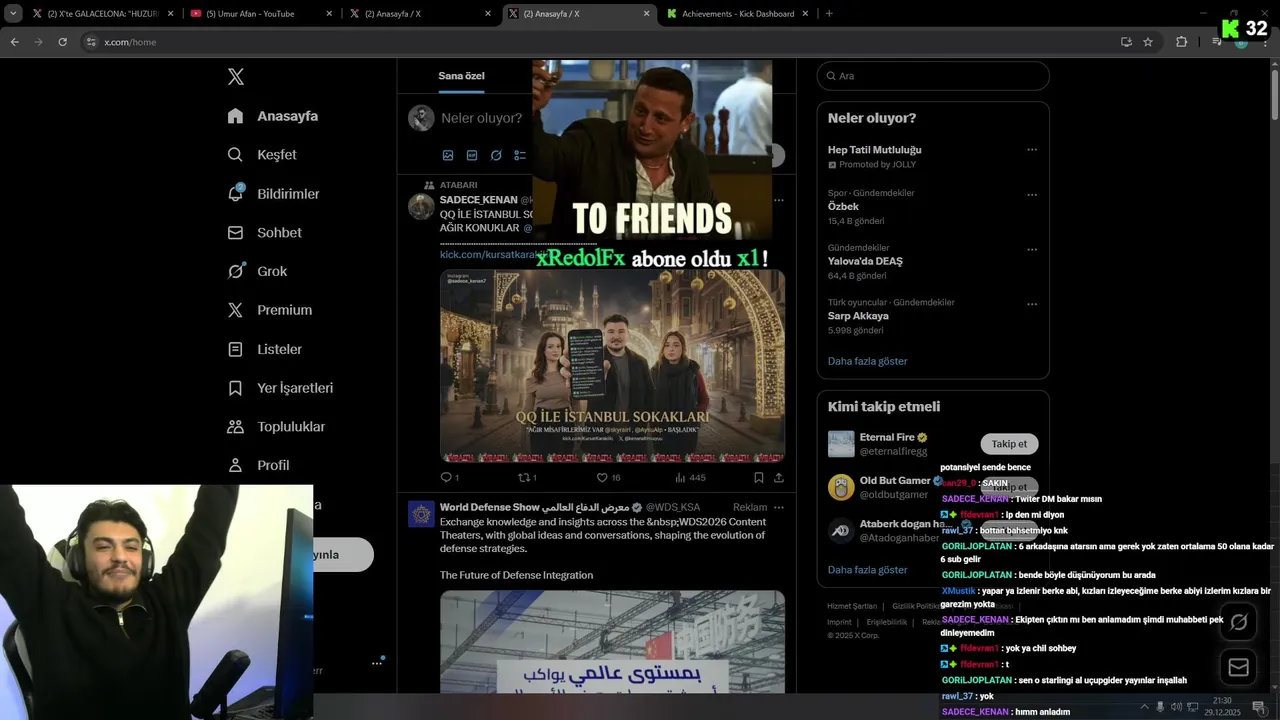Bookmark this page with the star
The image size is (1280, 720).
pyautogui.click(x=1148, y=42)
